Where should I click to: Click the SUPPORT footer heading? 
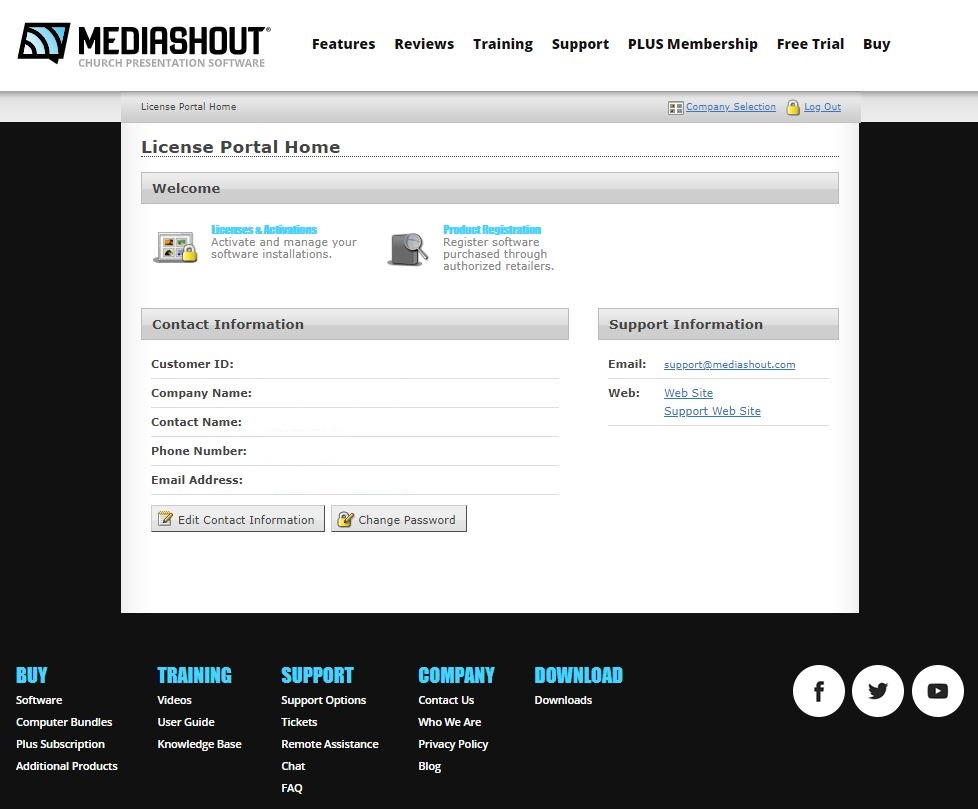(317, 675)
